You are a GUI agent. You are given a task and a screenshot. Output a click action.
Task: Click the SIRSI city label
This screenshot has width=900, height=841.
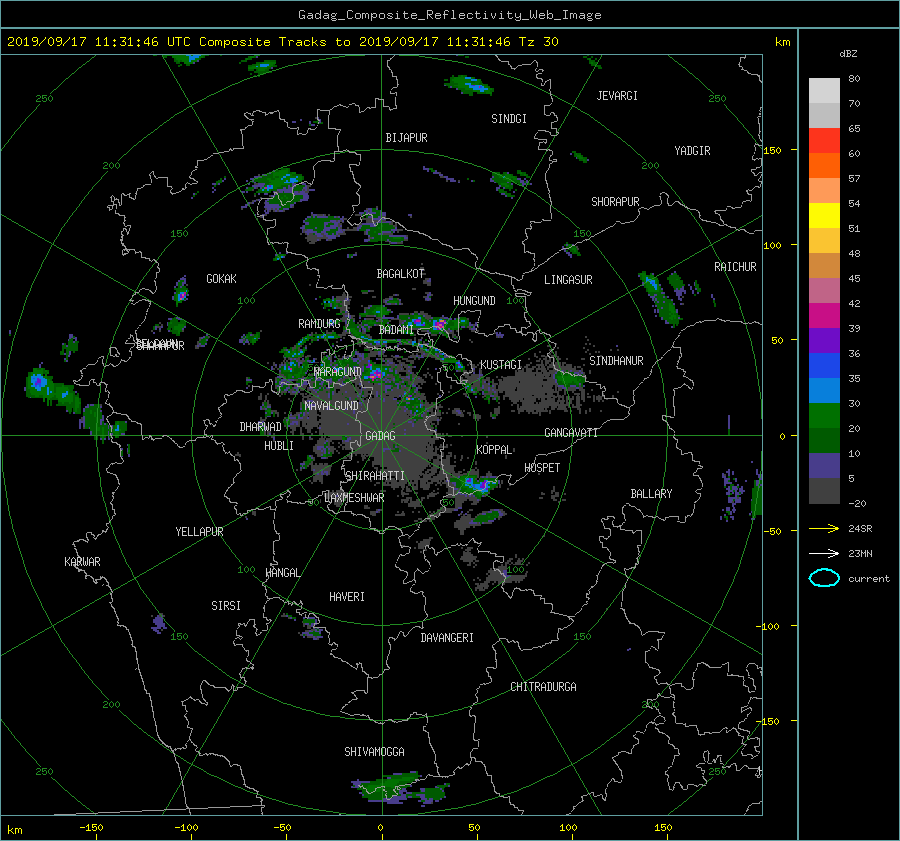226,606
